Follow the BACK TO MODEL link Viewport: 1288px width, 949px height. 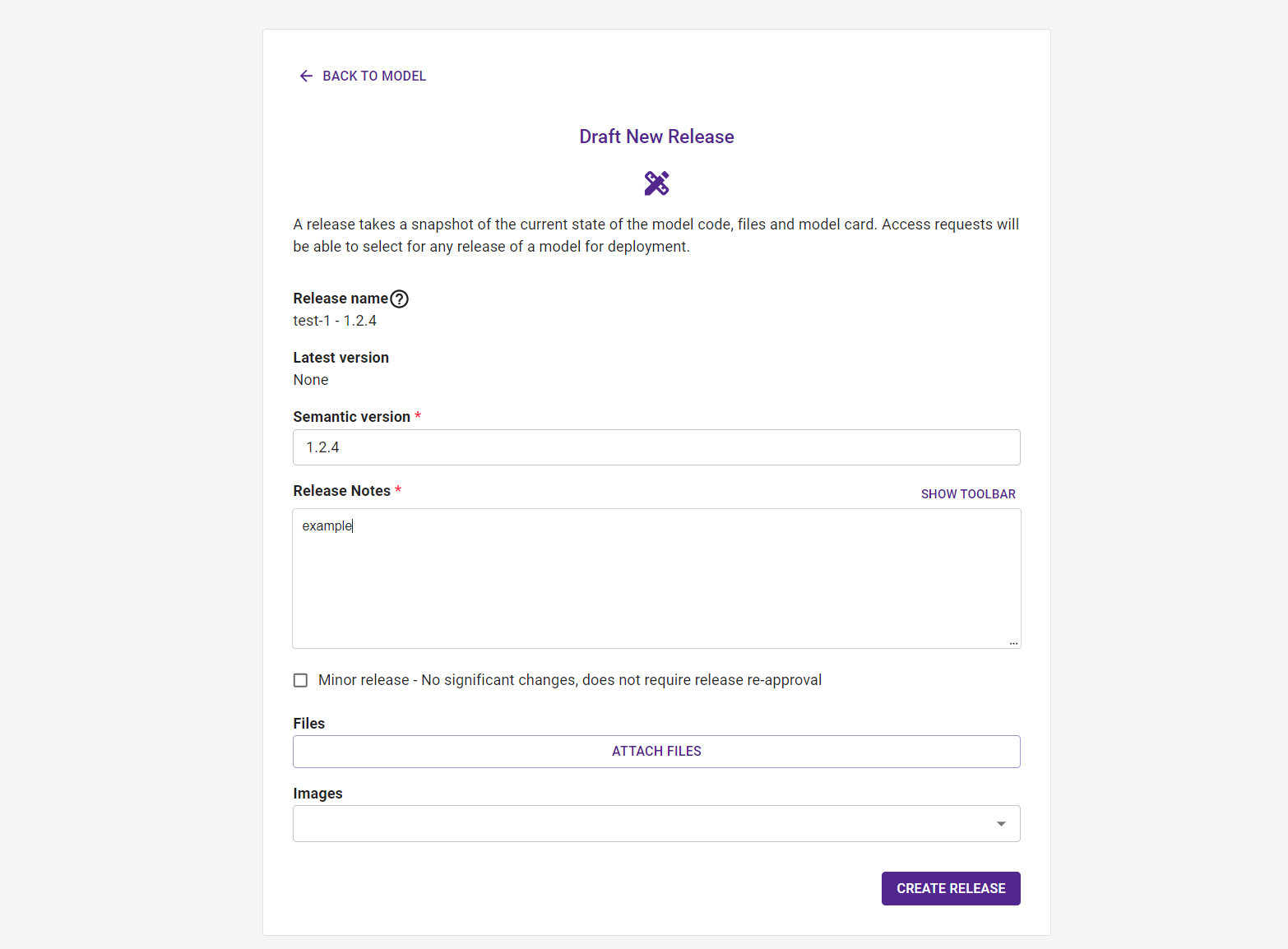click(x=374, y=76)
